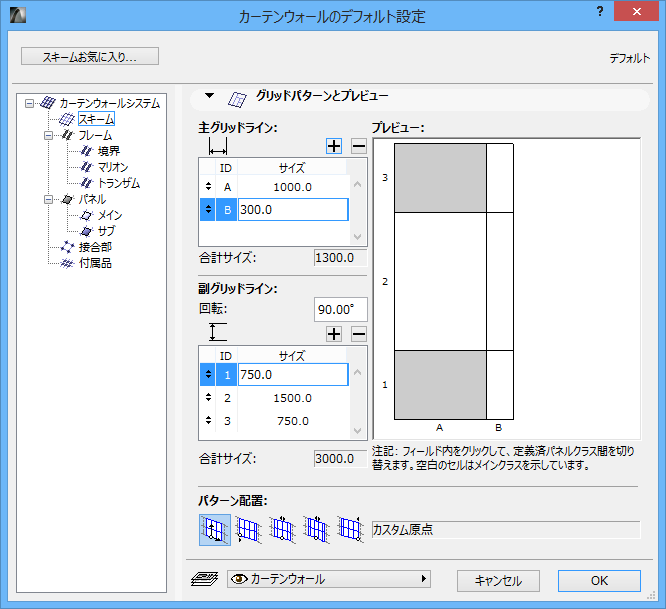This screenshot has height=609, width=666.
Task: Toggle gray preview cell A1 panel class
Action: (440, 385)
